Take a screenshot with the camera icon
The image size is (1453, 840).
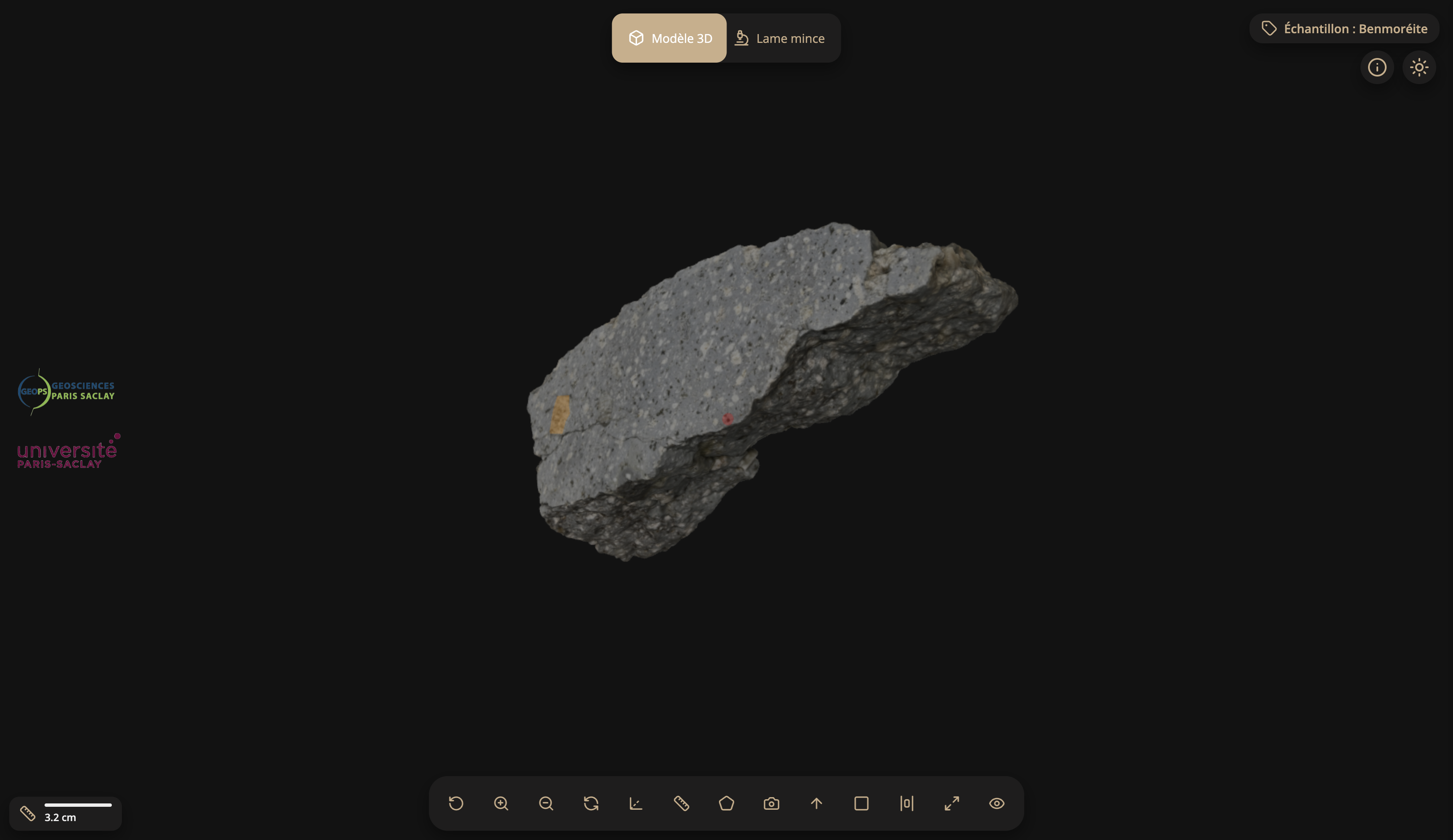(771, 803)
